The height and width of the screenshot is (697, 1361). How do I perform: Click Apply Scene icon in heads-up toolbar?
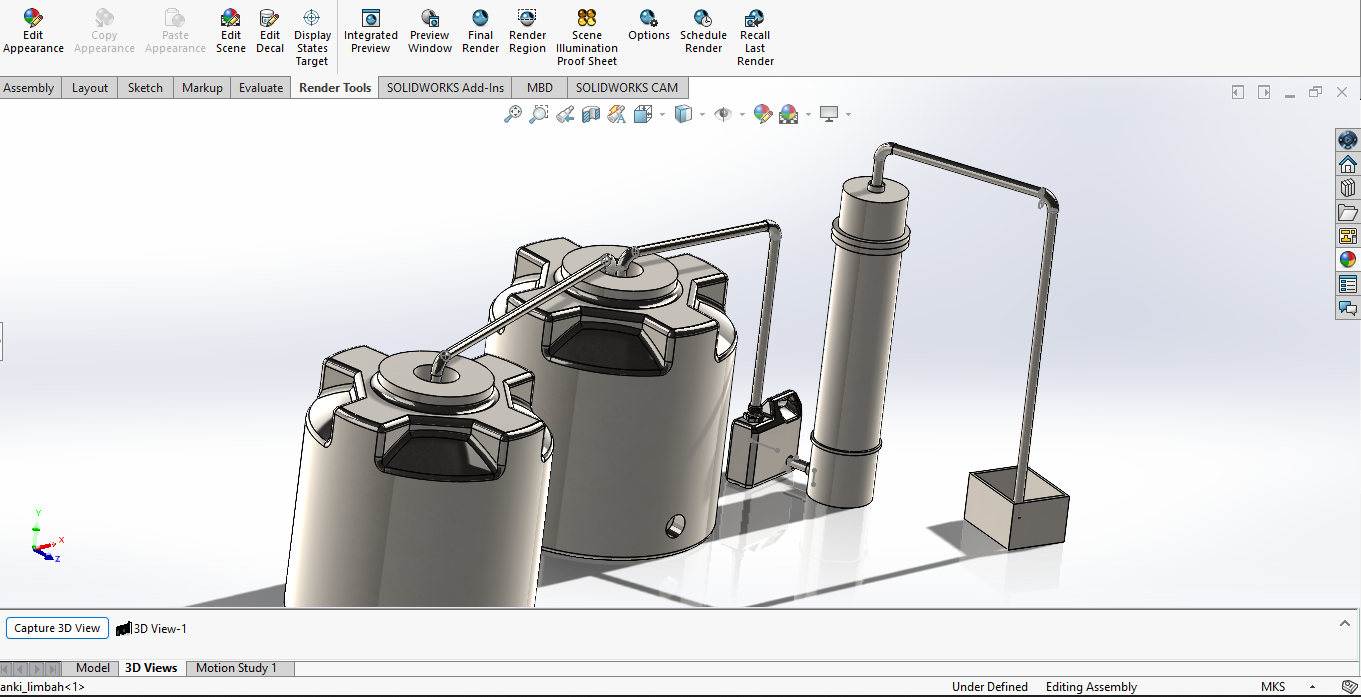(788, 114)
